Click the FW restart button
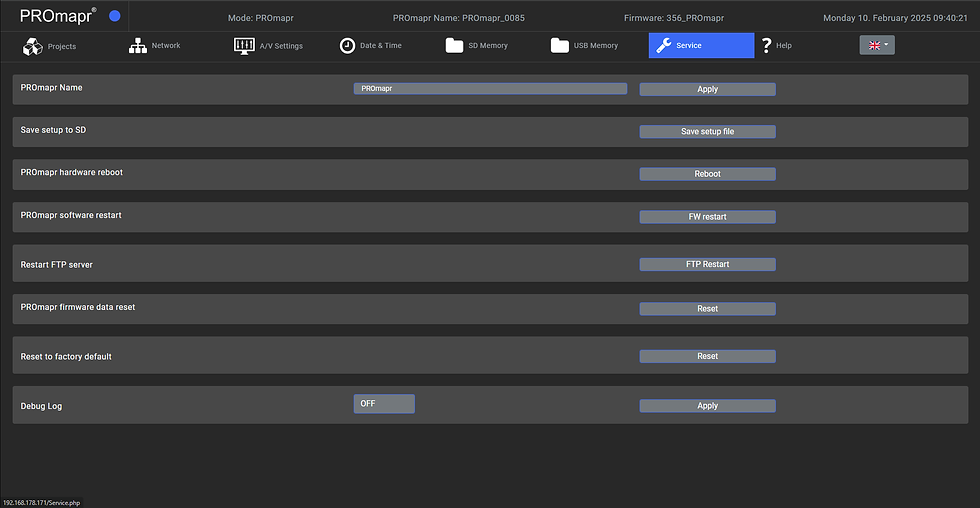980x508 pixels. (x=708, y=217)
